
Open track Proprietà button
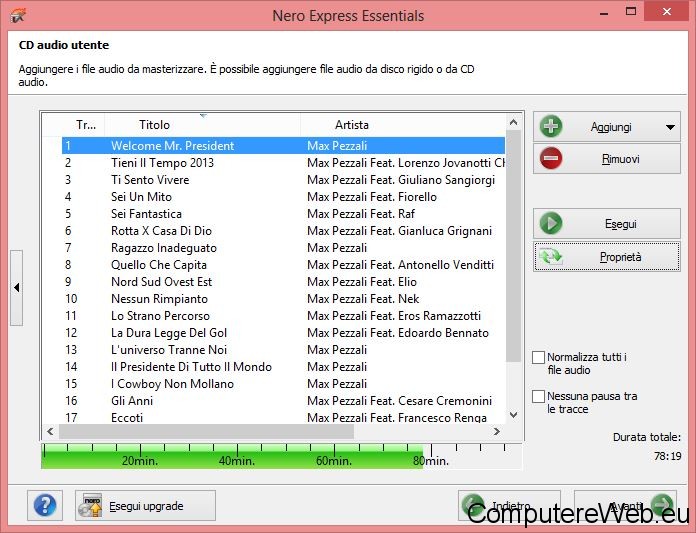coord(607,257)
